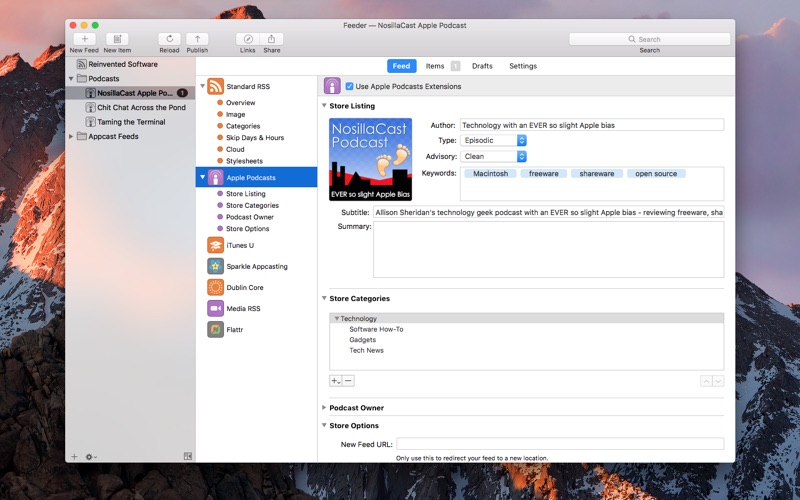800x500 pixels.
Task: Select the iTunes U extension icon
Action: [x=215, y=245]
